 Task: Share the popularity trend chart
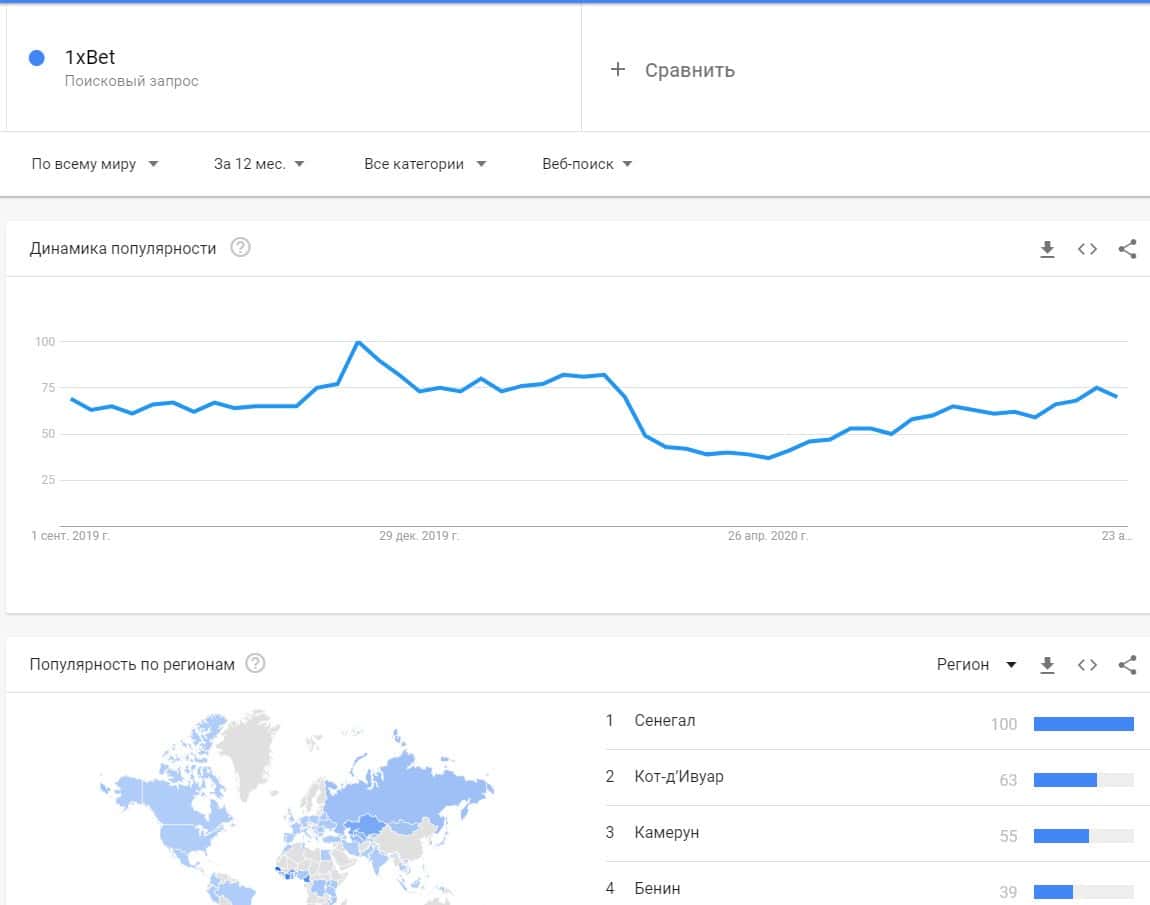[1127, 249]
